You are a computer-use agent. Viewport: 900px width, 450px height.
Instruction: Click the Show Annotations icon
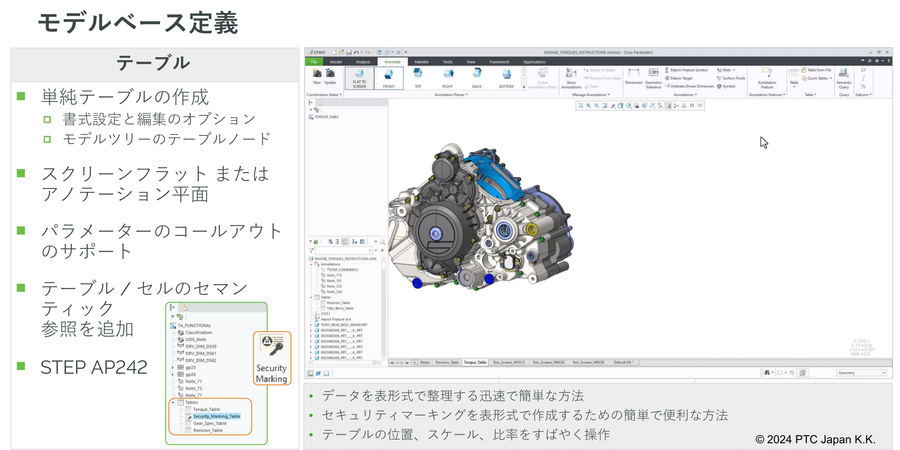(571, 78)
